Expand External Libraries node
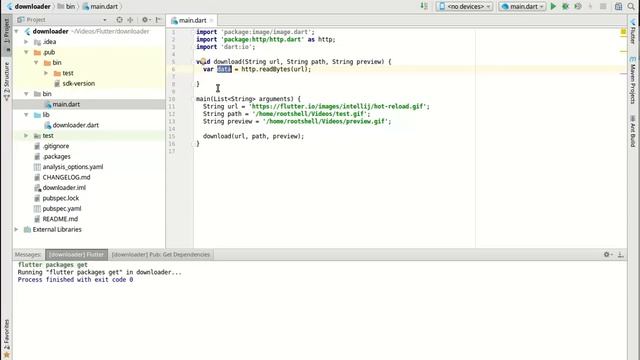This screenshot has width=640, height=360. point(16,229)
